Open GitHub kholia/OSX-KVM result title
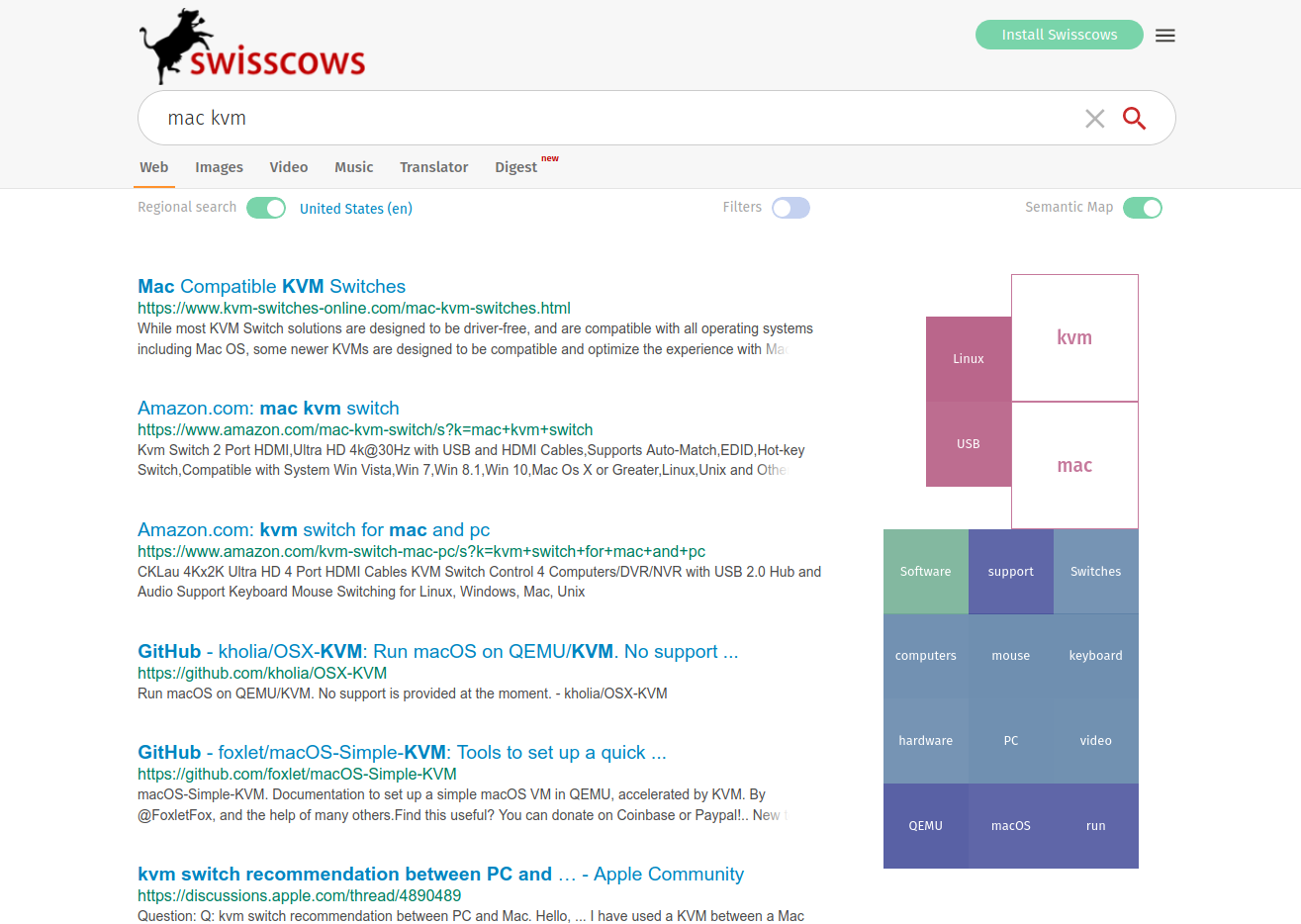Image resolution: width=1301 pixels, height=924 pixels. pos(437,651)
